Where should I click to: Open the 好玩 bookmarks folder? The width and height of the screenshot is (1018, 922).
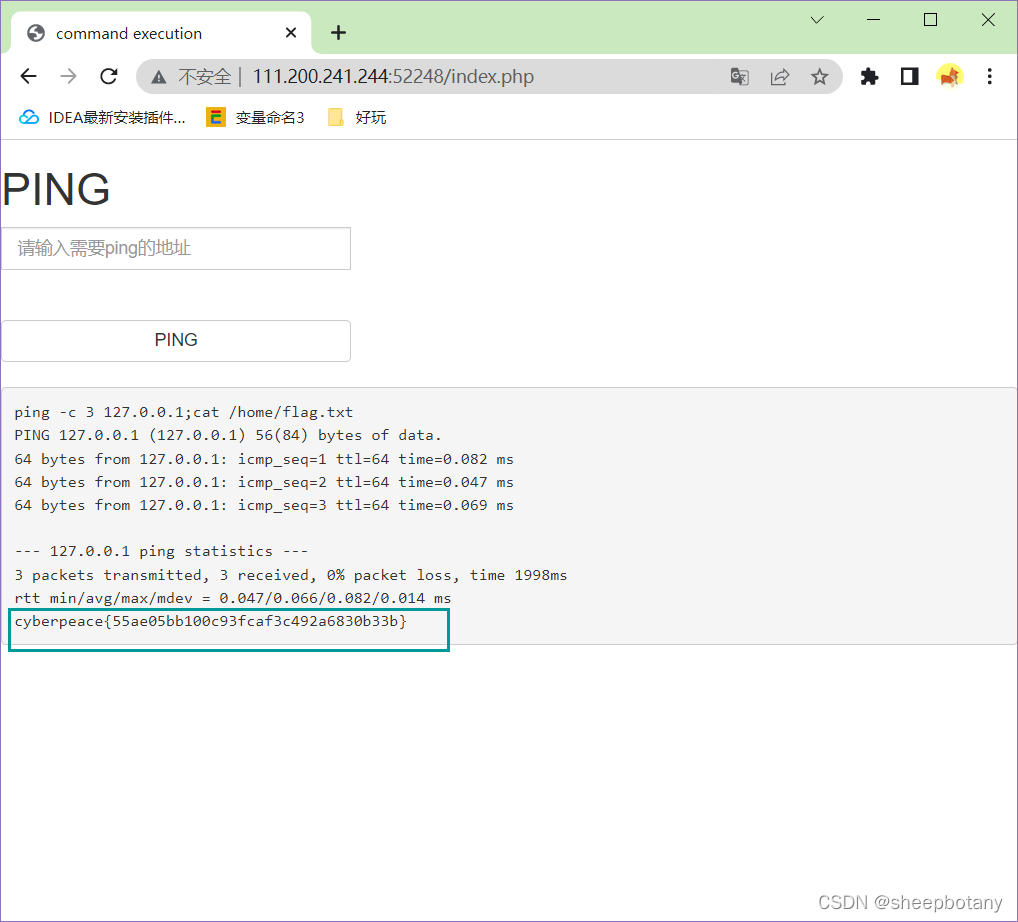[357, 118]
